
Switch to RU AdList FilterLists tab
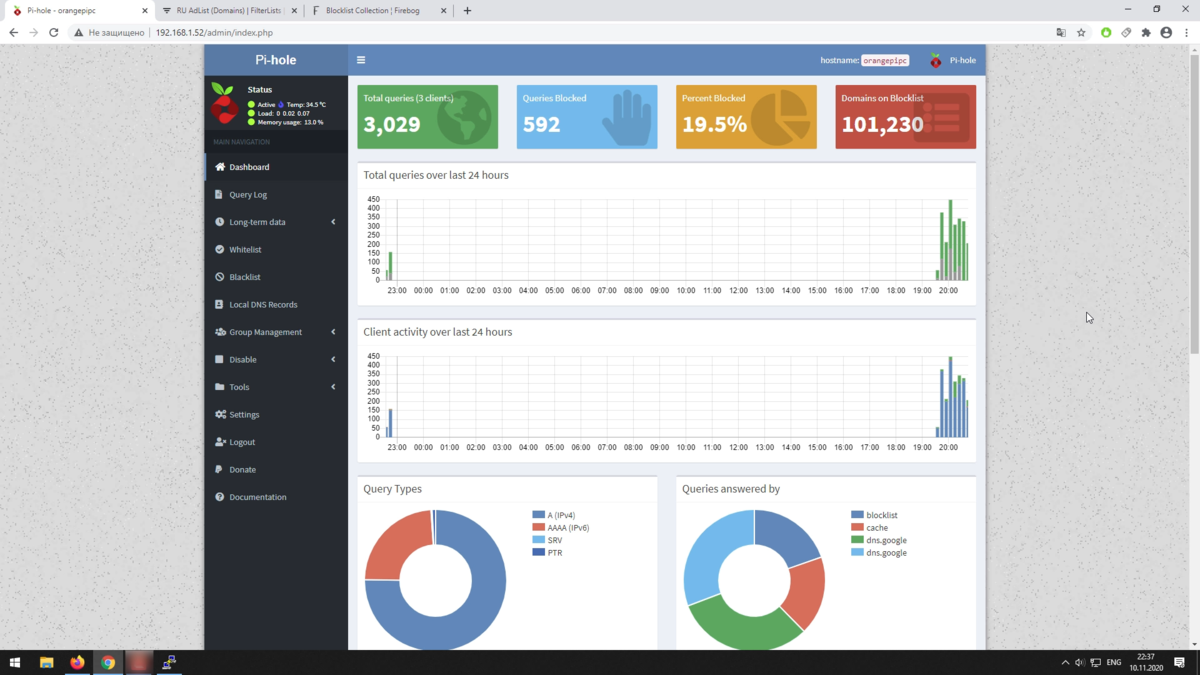tap(229, 11)
